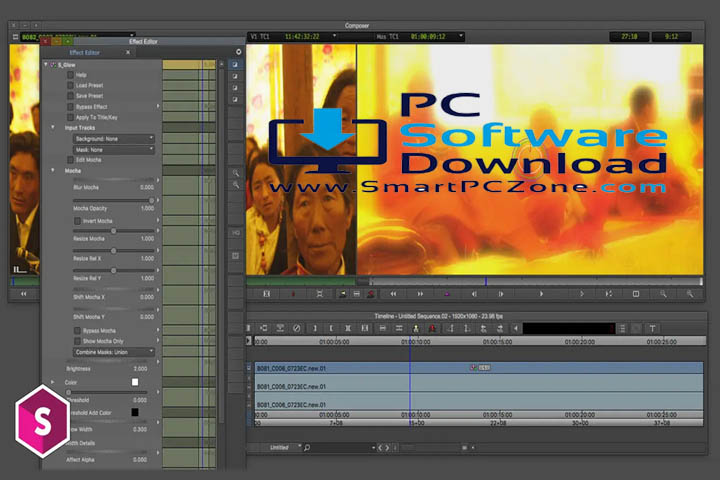Click the rewind button under the record monitor
Screen dimensions: 720x480
[x=394, y=294]
